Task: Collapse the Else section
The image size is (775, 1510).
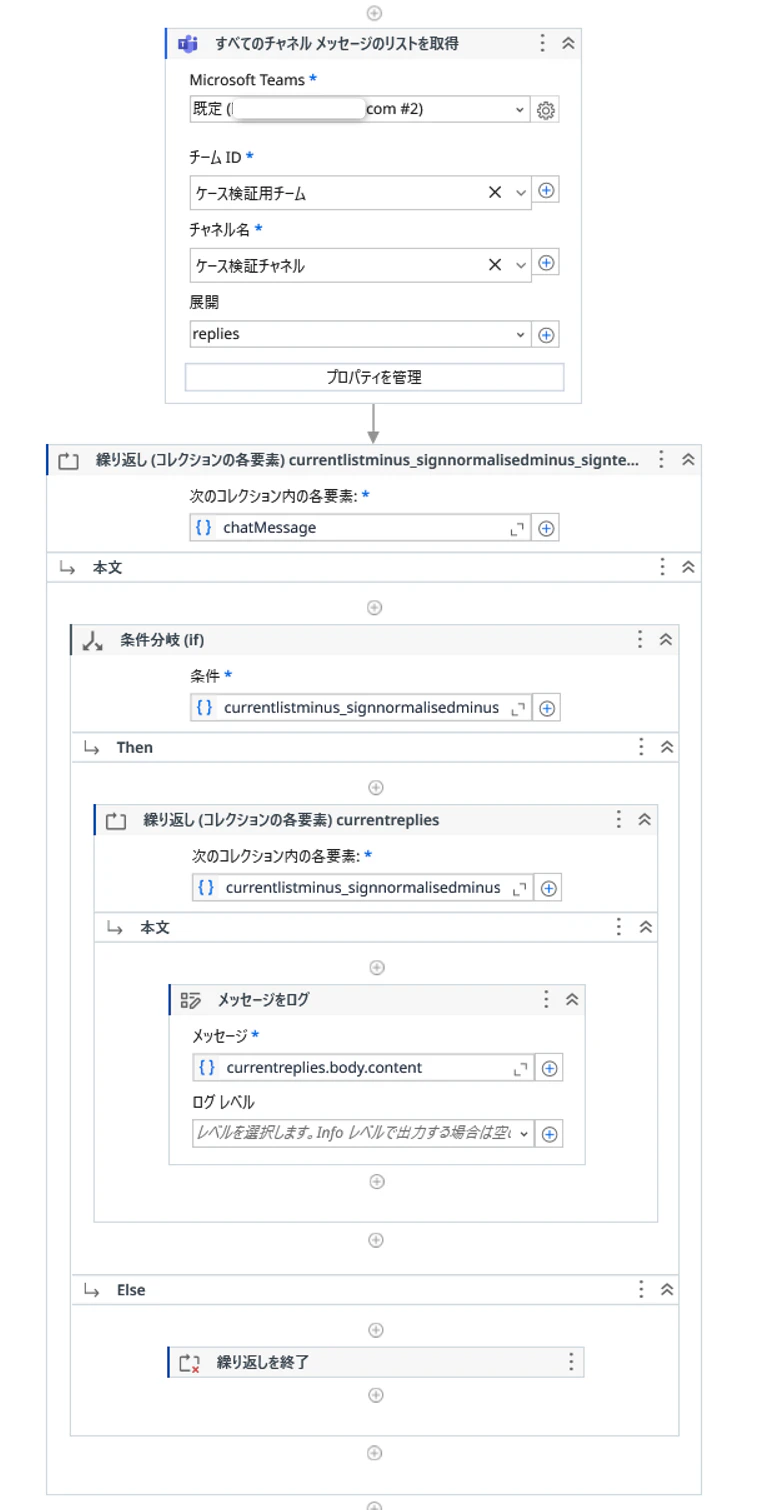Action: (666, 1290)
